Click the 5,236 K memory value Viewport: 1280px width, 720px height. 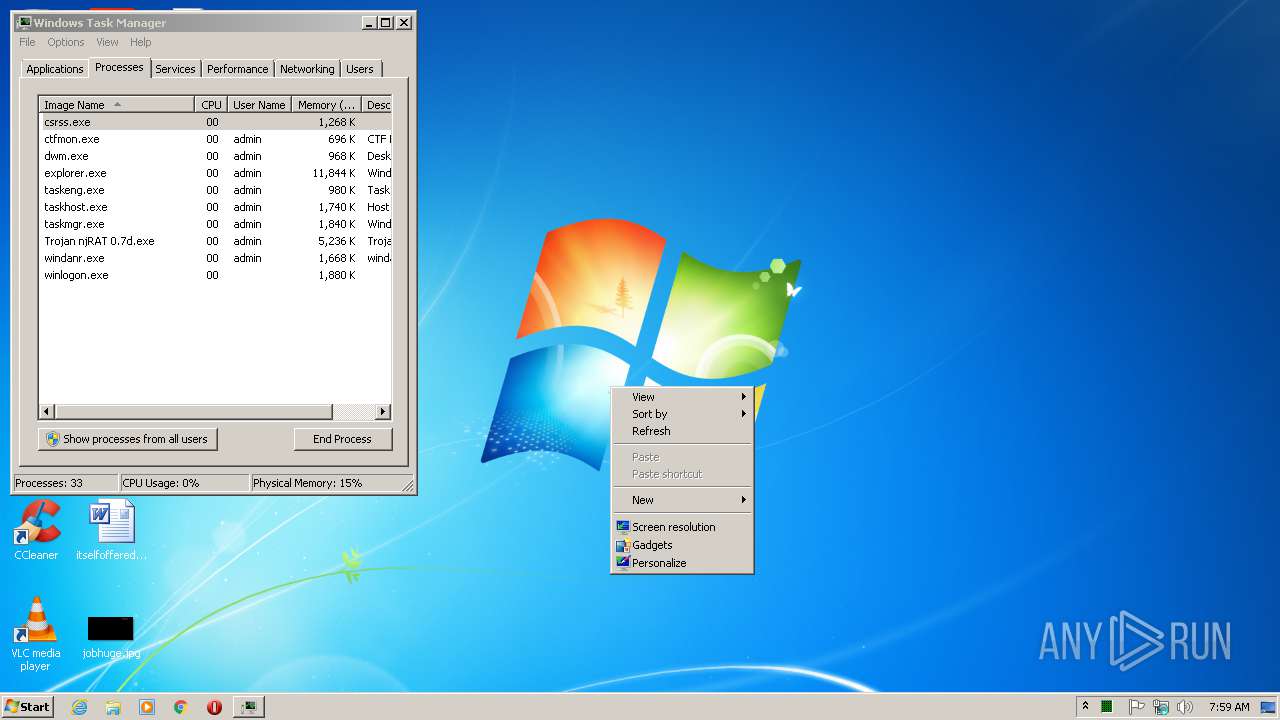click(337, 241)
